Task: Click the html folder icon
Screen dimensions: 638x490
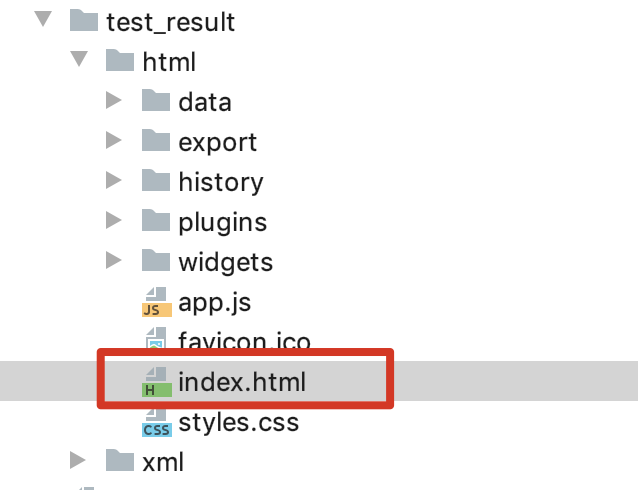Action: pos(120,61)
